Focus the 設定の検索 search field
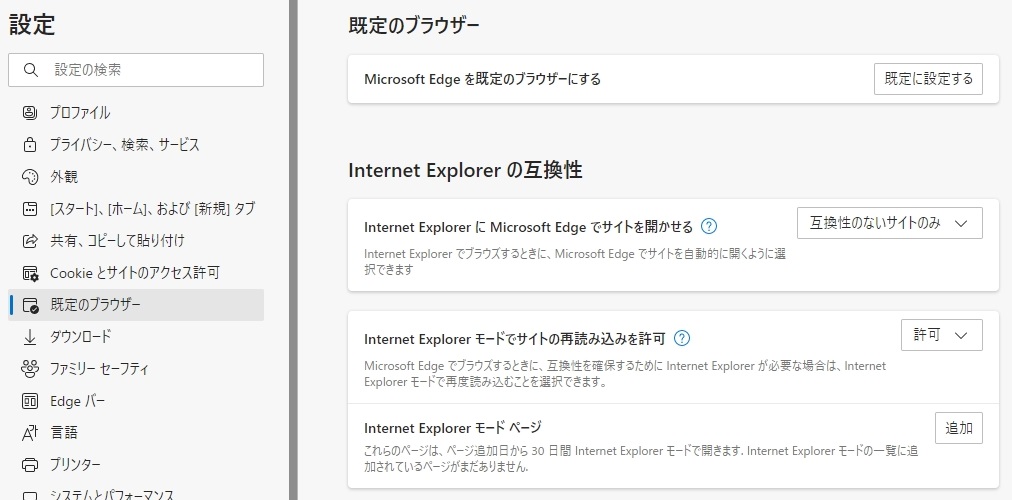The height and width of the screenshot is (500, 1012). (136, 70)
